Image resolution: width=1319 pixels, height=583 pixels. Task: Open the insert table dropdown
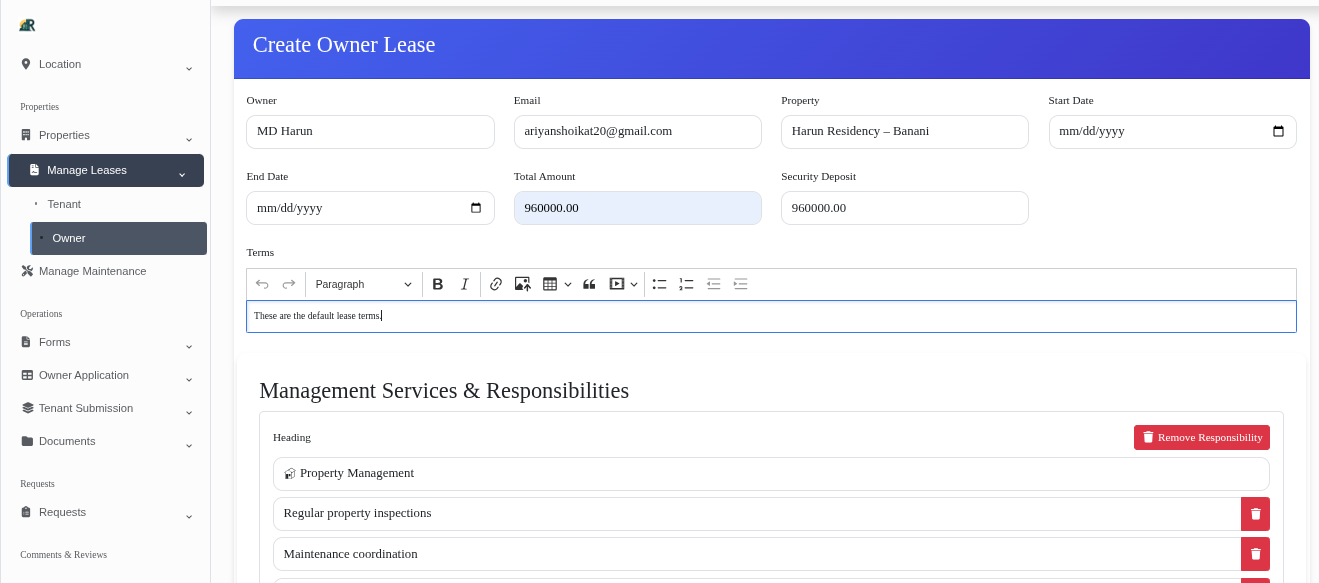(557, 285)
